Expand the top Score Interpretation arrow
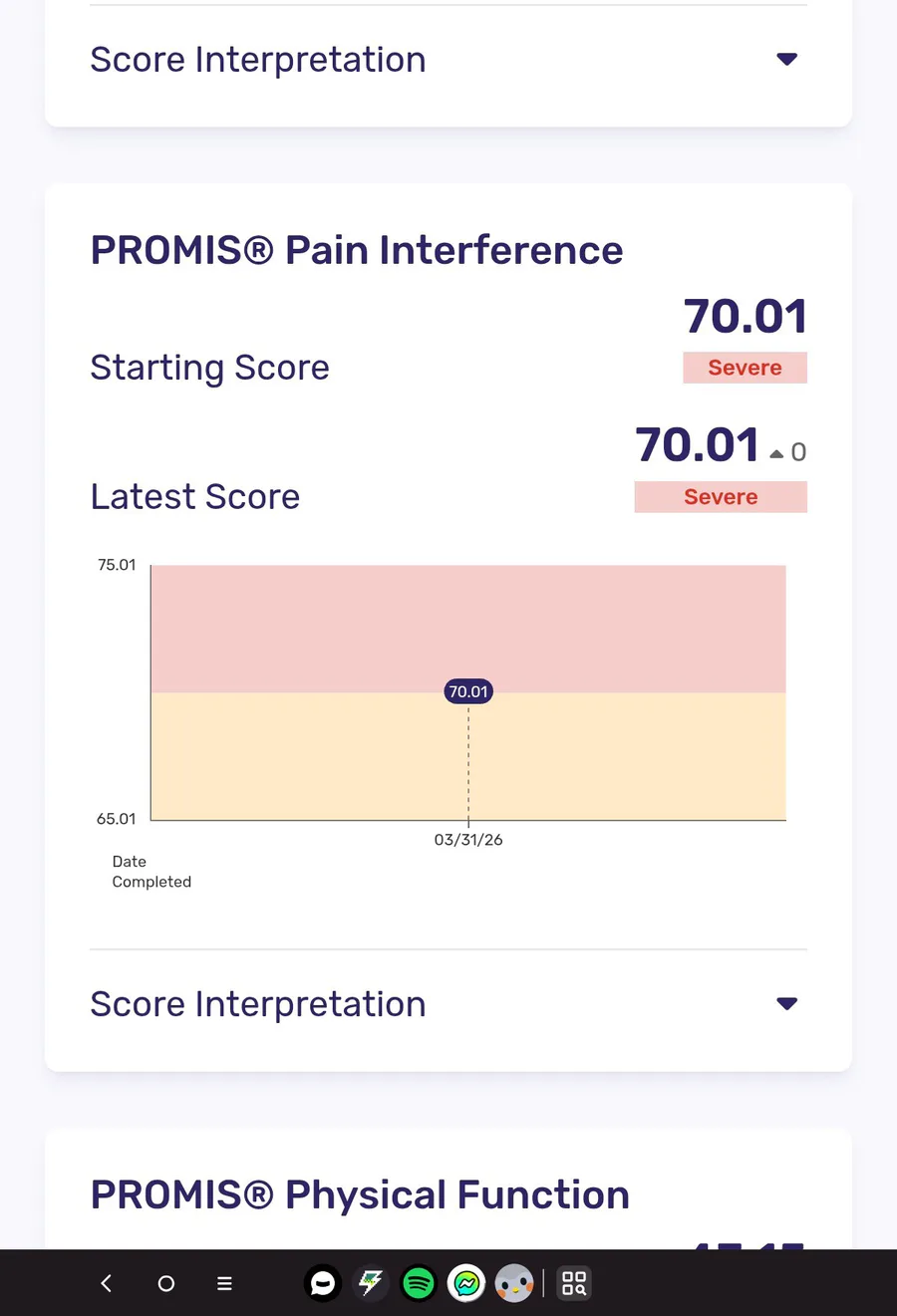The image size is (897, 1316). pos(786,60)
